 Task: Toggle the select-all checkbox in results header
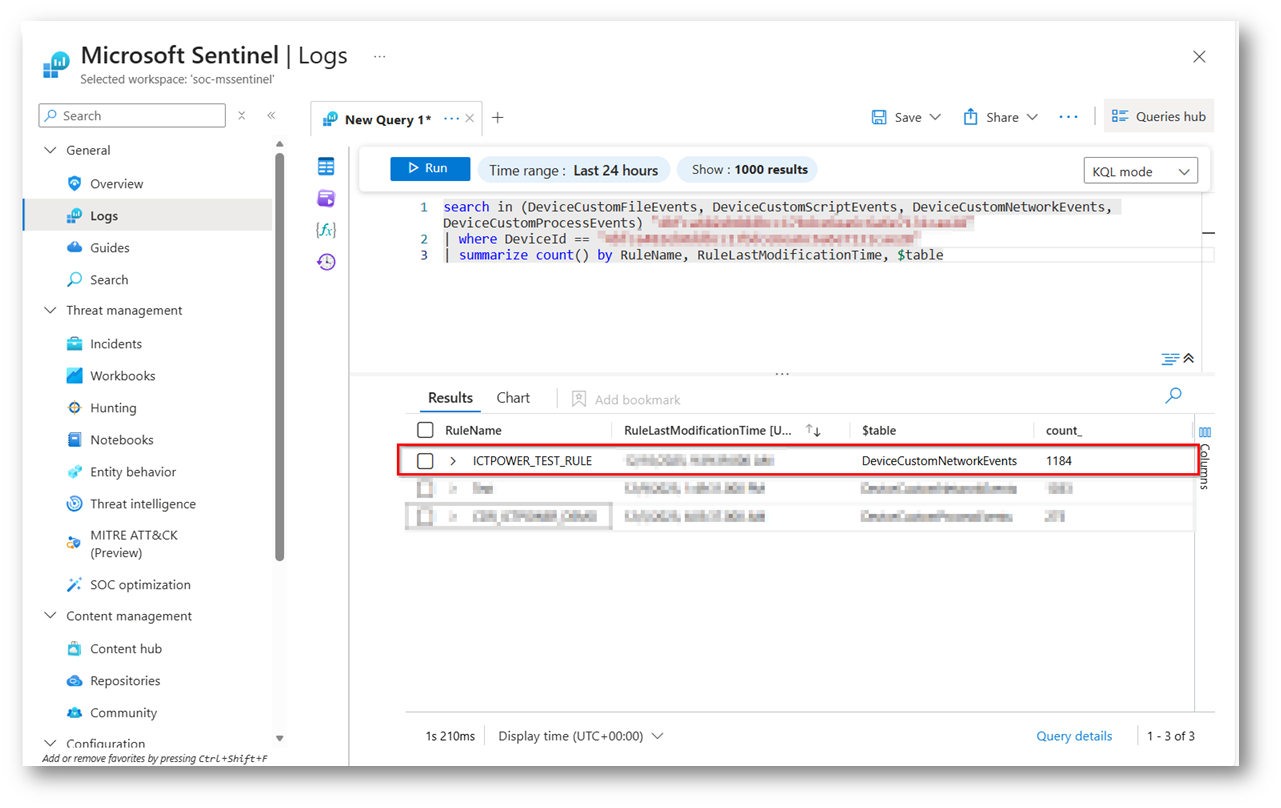tap(425, 430)
